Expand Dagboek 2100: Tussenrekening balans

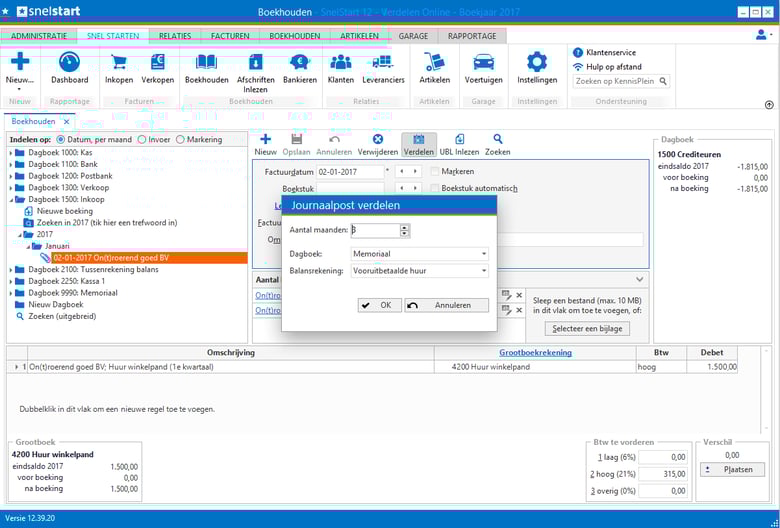11,270
